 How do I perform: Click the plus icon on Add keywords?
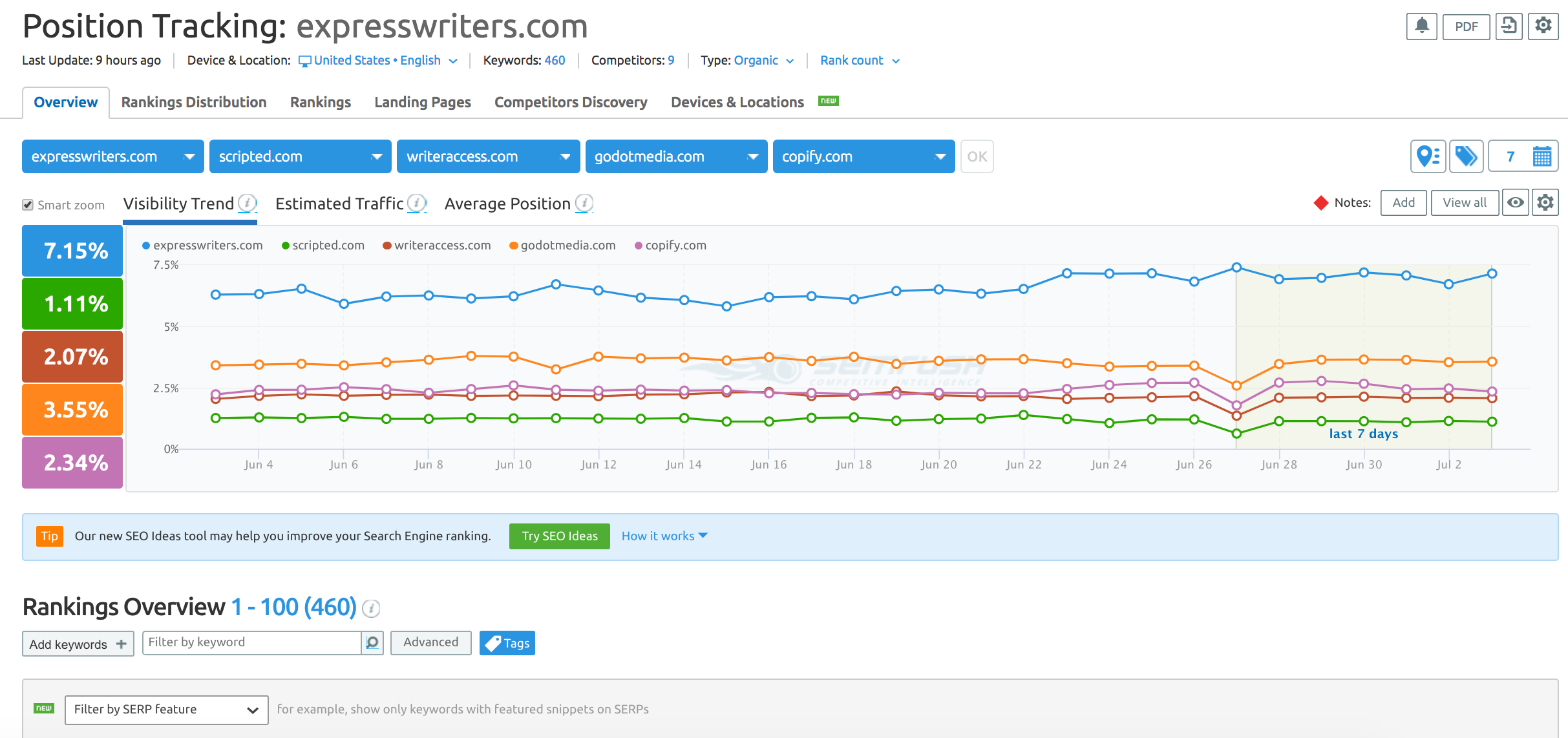click(121, 644)
